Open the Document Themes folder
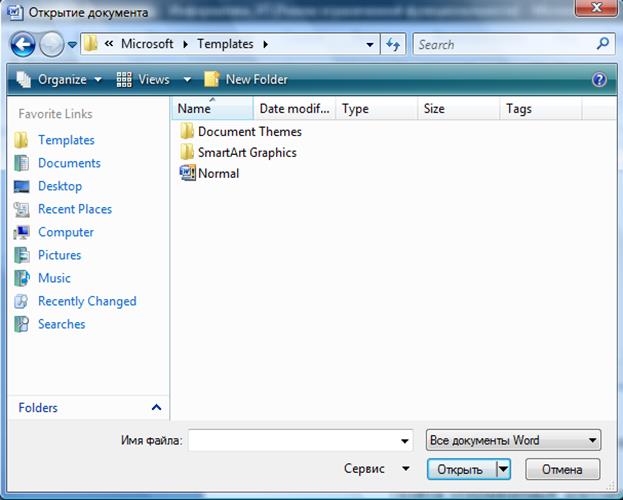The width and height of the screenshot is (623, 500). pos(240,132)
